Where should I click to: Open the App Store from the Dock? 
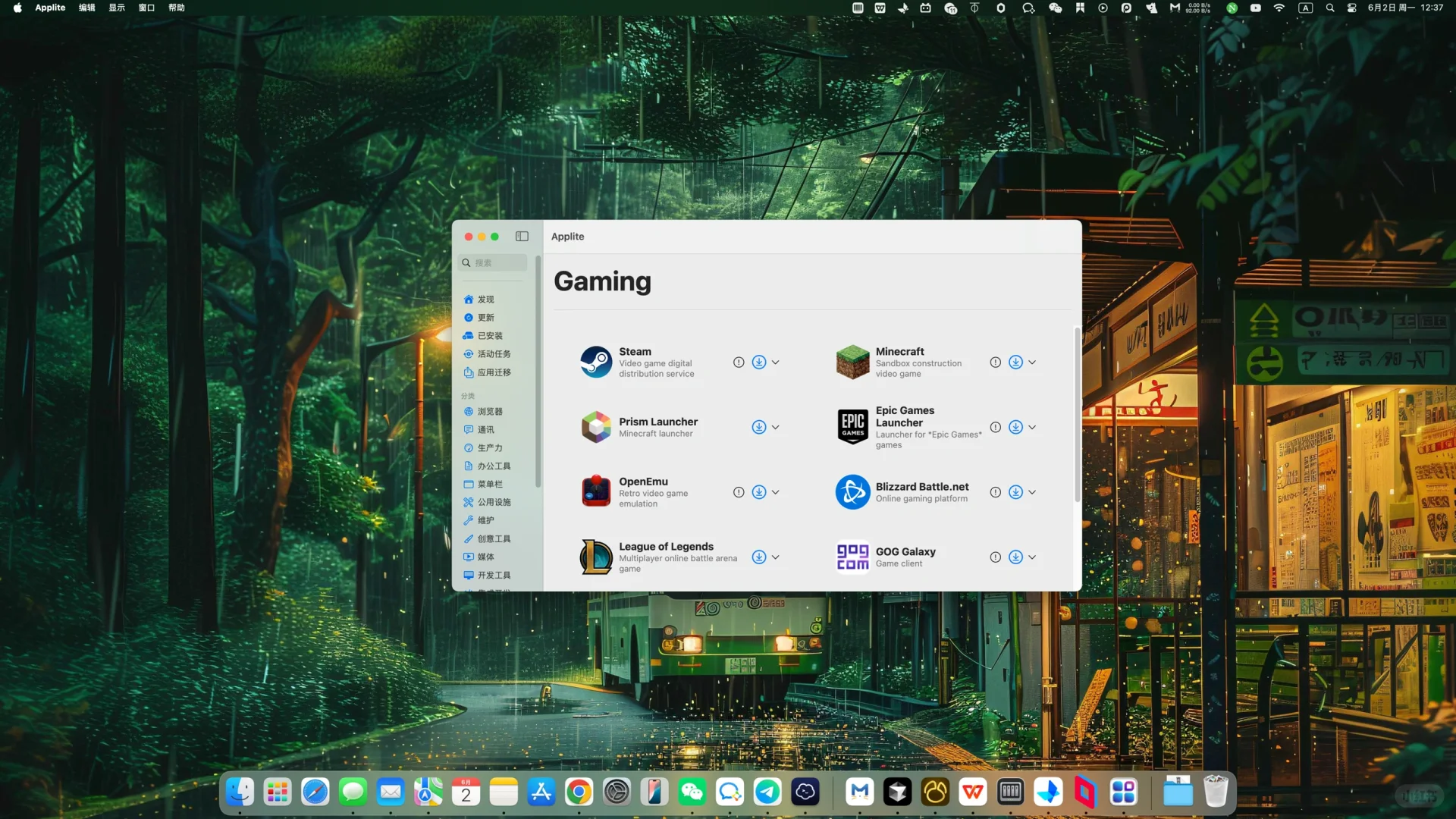(541, 792)
